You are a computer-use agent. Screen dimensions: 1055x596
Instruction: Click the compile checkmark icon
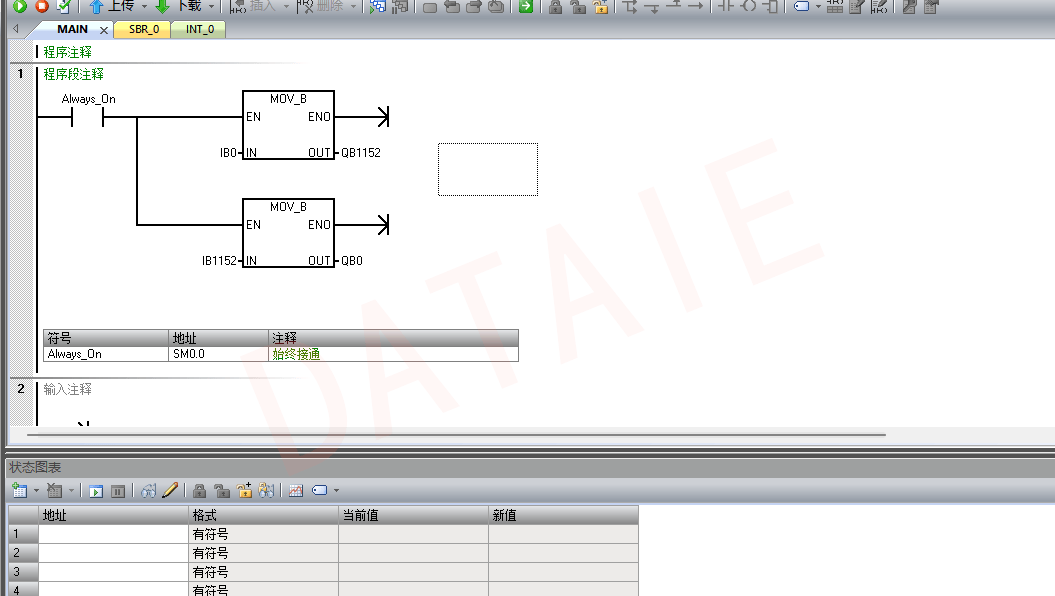64,6
